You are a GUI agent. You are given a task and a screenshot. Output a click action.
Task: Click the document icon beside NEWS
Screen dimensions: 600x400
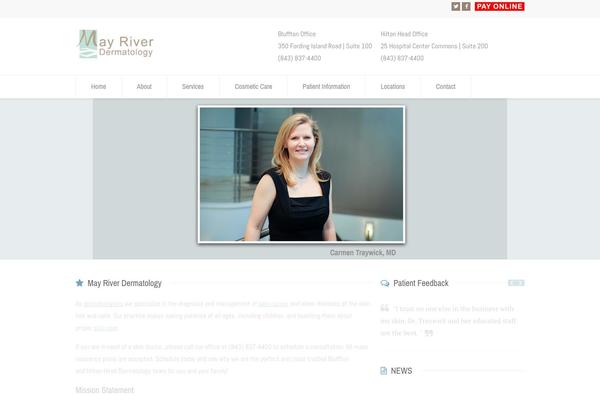pyautogui.click(x=383, y=371)
